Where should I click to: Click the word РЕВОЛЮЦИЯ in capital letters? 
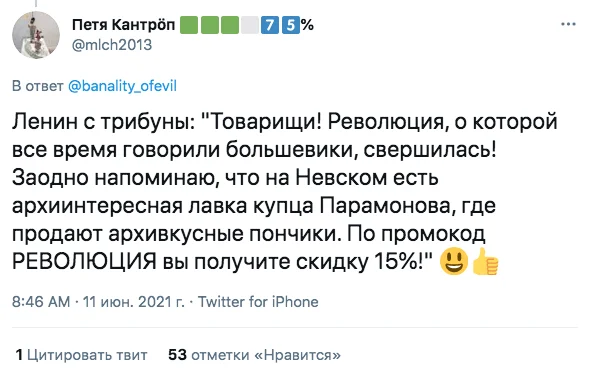tap(84, 261)
